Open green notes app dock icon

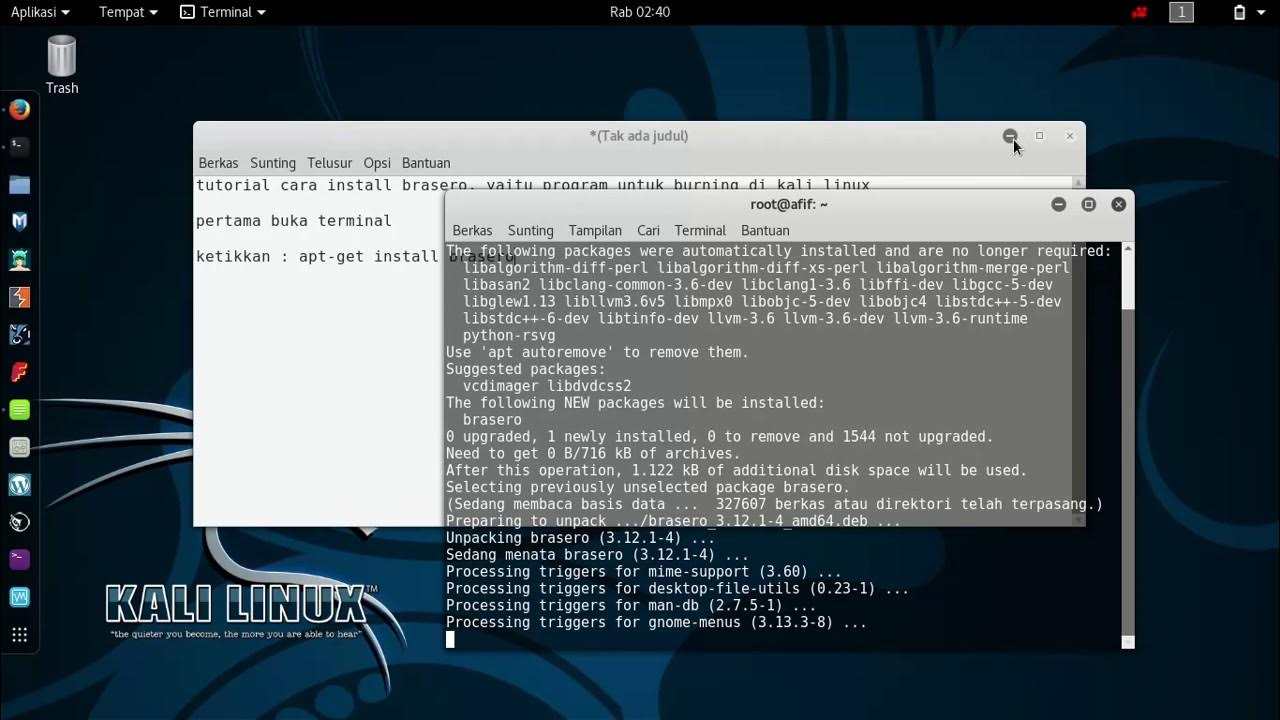coord(20,410)
